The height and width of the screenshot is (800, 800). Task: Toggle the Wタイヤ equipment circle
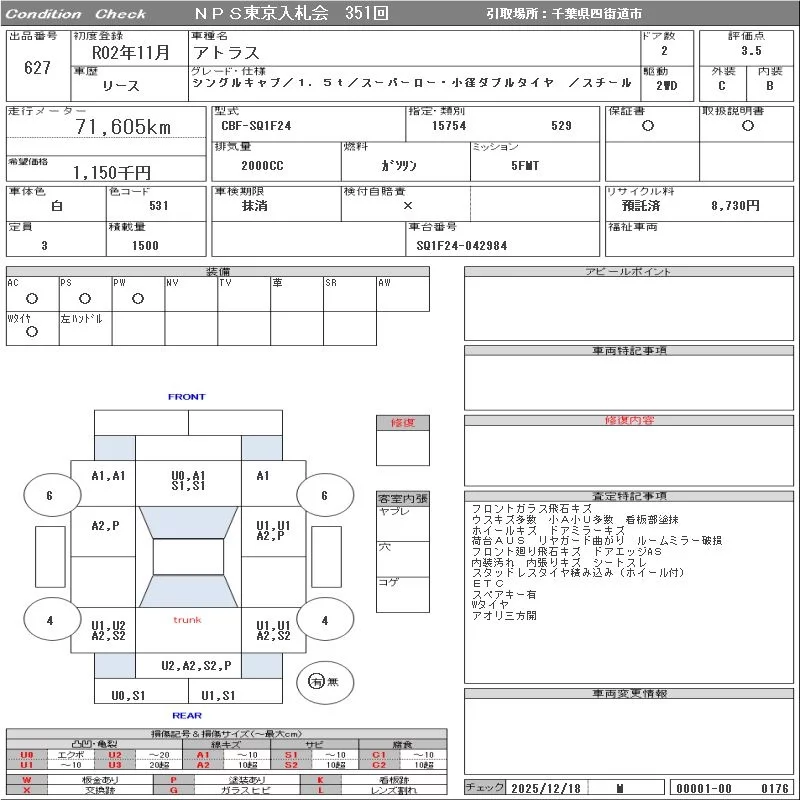point(32,332)
